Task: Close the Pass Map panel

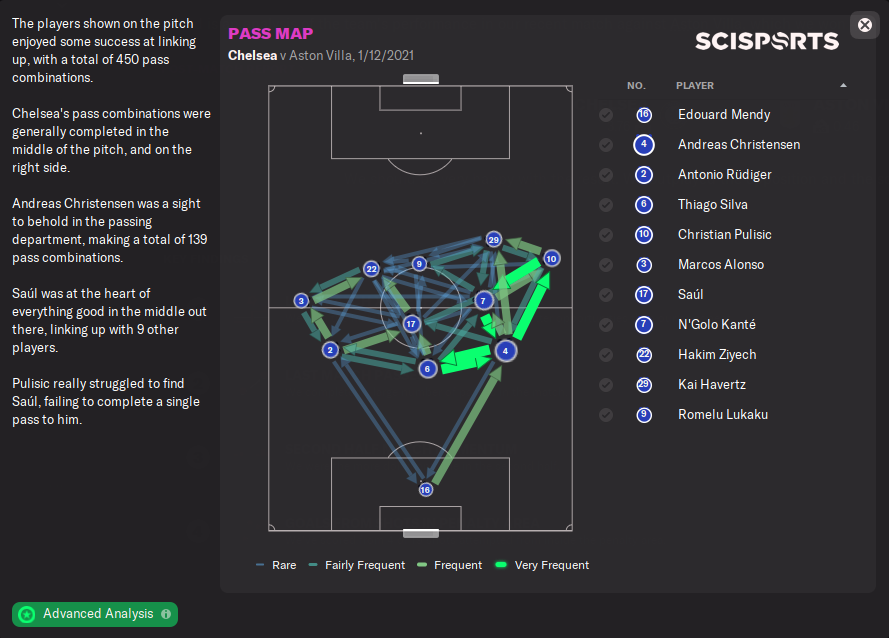Action: 865,25
